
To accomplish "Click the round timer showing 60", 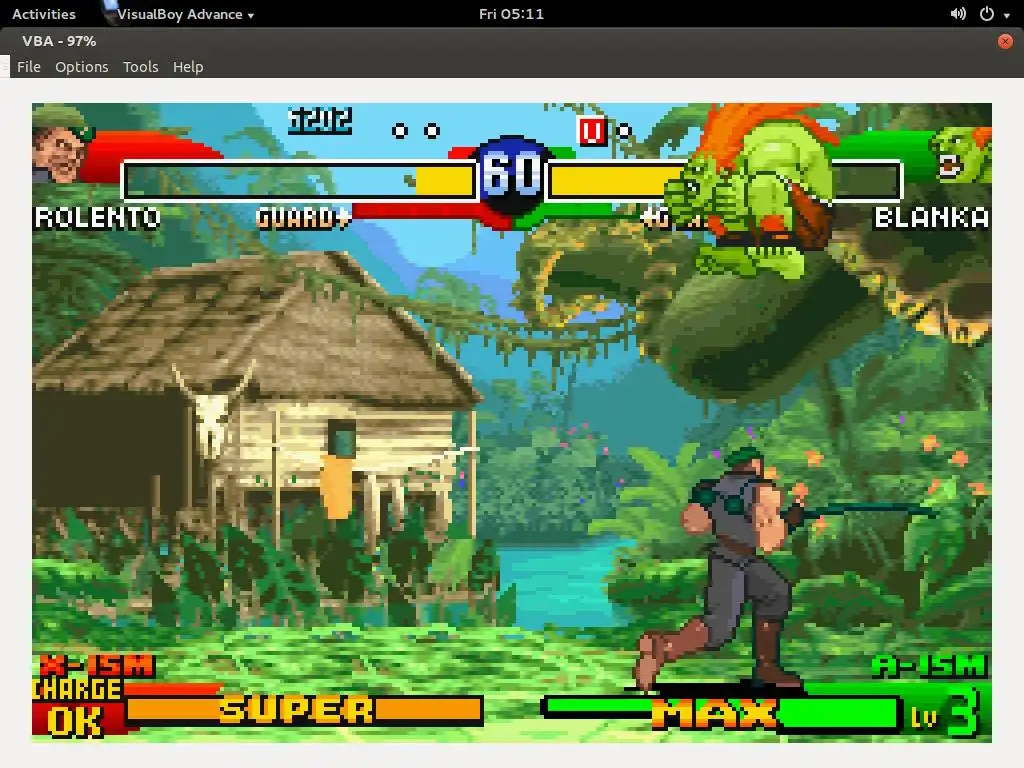I will (x=512, y=175).
